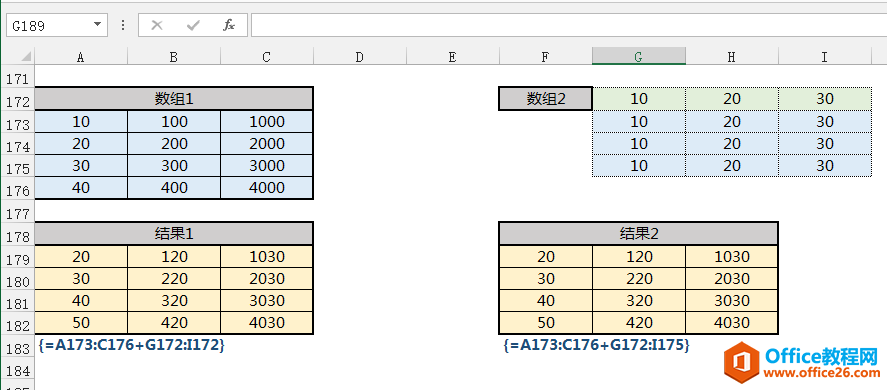Select the 结果2 header cell
This screenshot has height=390, width=887.
[639, 233]
